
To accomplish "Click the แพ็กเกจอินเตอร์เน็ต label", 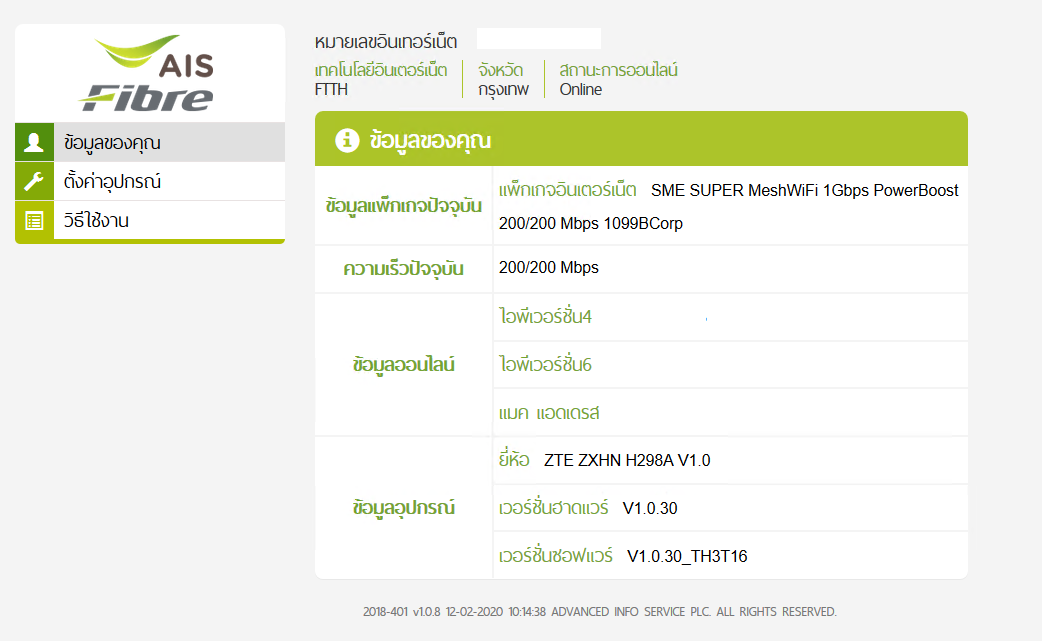I will [568, 190].
